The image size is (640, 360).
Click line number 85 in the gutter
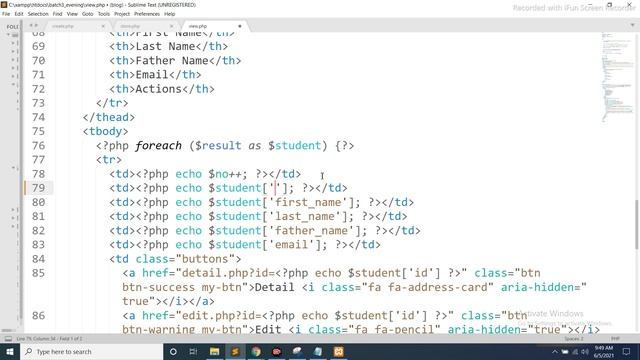coord(38,273)
